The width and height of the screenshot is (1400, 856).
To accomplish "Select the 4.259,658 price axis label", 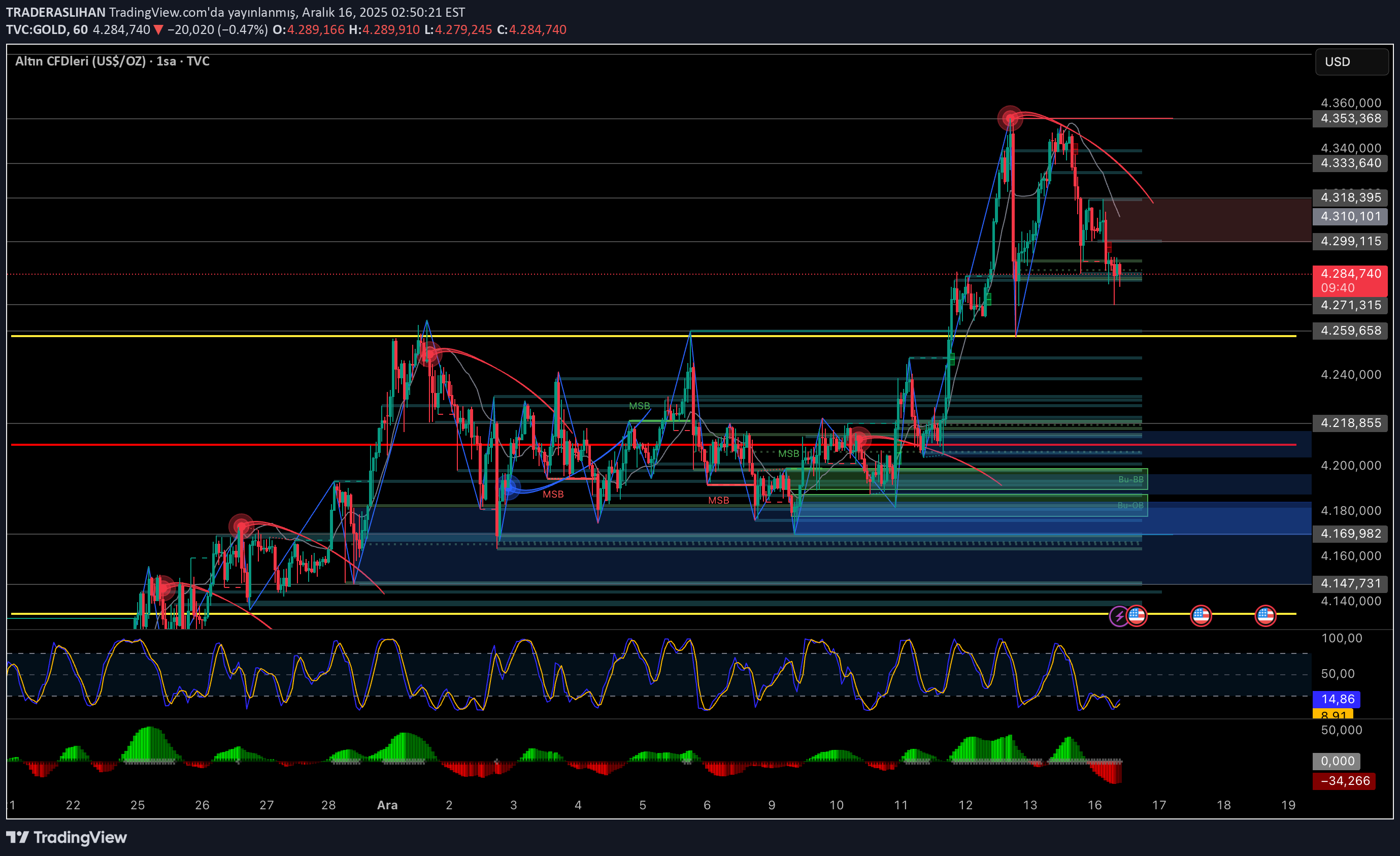I will pos(1350,331).
